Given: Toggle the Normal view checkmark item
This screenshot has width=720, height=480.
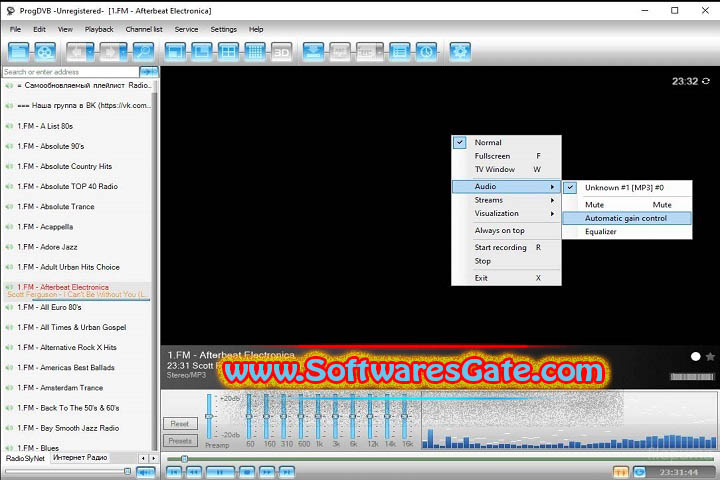Looking at the screenshot, I should pyautogui.click(x=506, y=142).
